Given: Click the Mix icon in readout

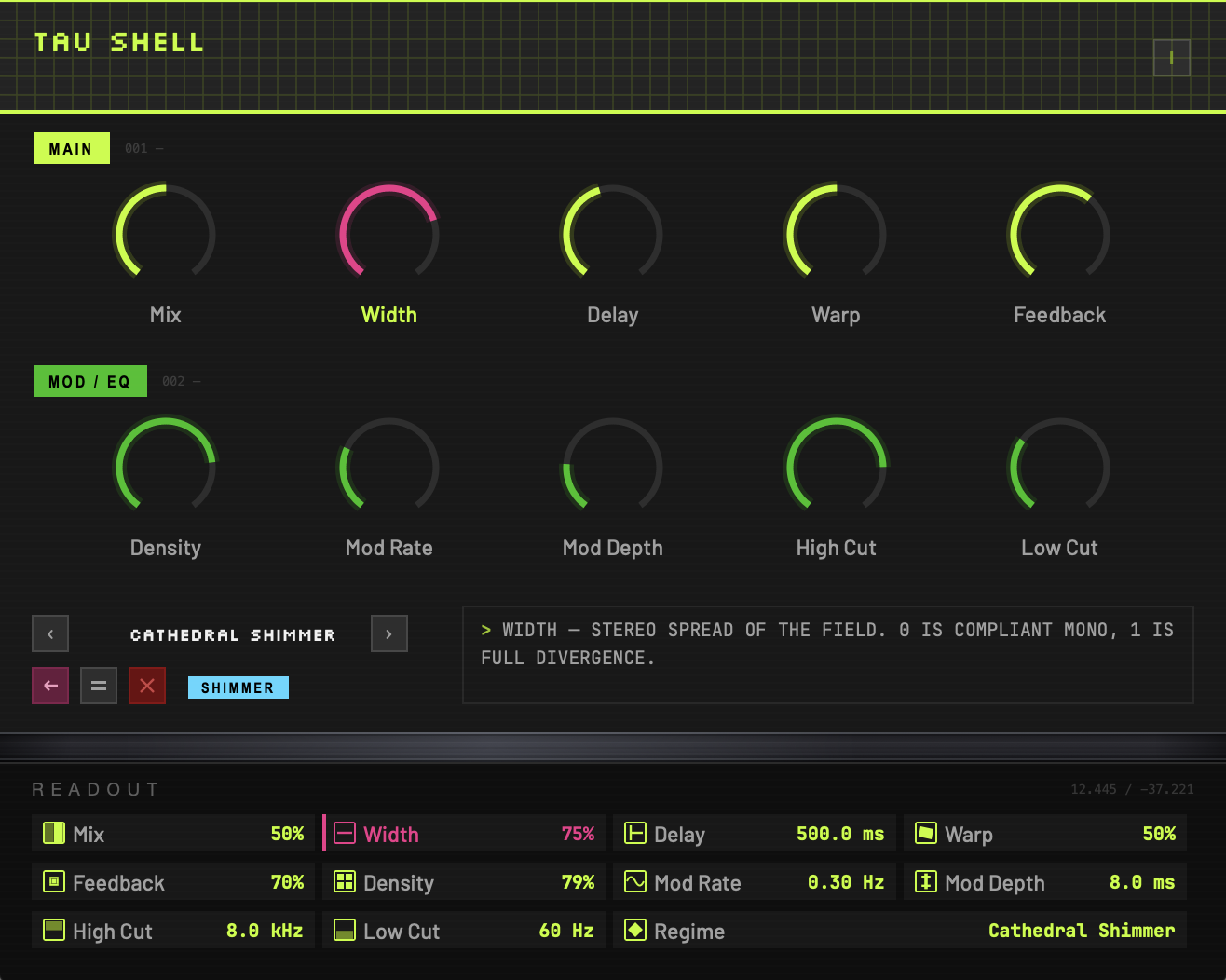Looking at the screenshot, I should click(54, 833).
